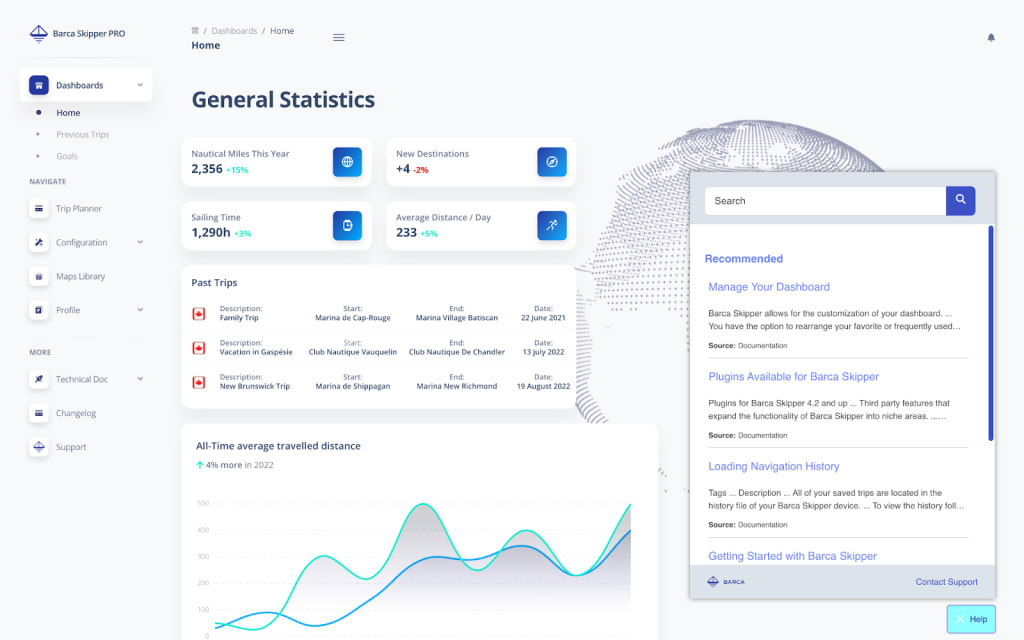The width and height of the screenshot is (1024, 640).
Task: Click the compass icon on New Destinations card
Action: (x=551, y=162)
